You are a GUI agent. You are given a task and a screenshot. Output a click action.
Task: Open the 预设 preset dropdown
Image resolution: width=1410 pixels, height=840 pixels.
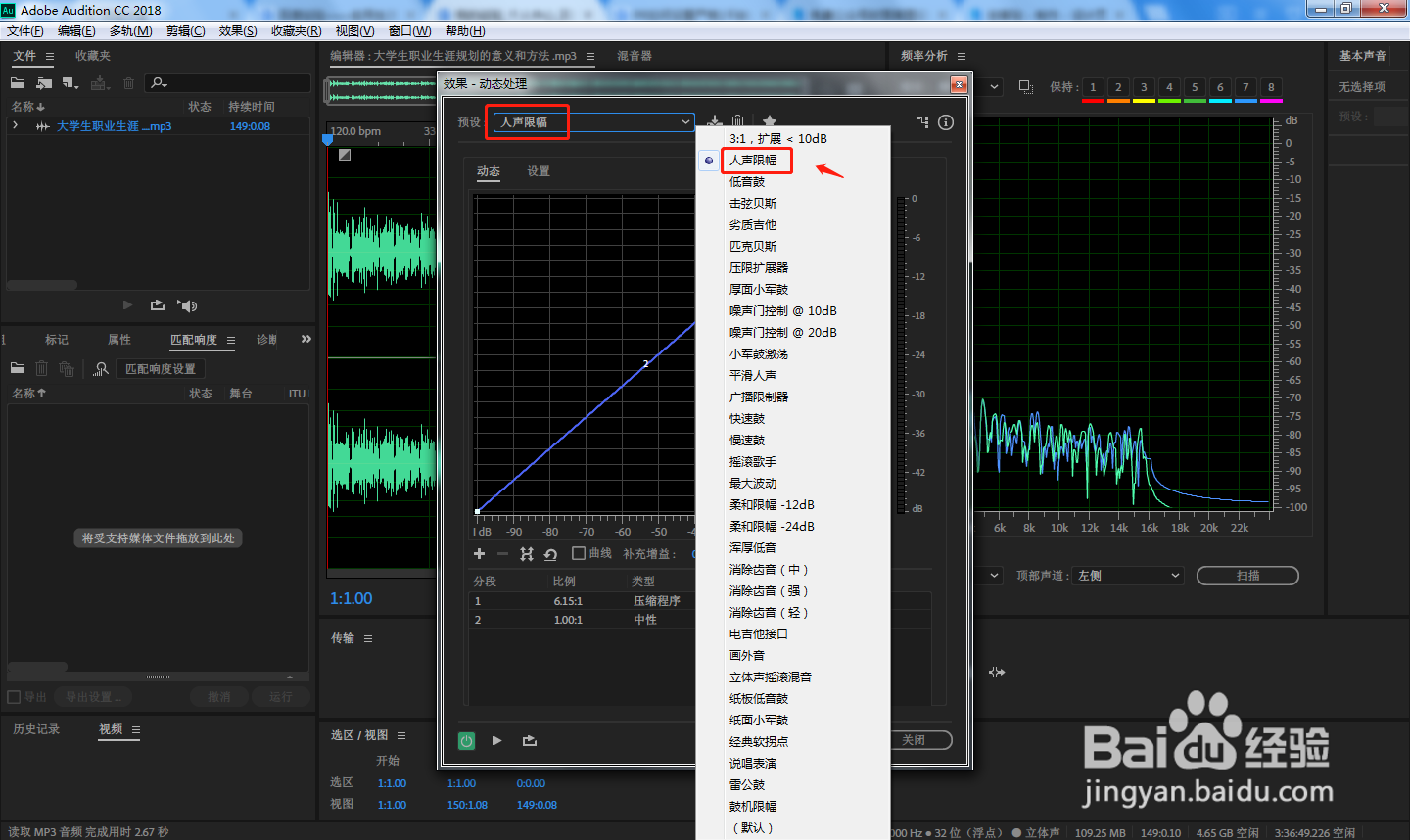point(593,122)
